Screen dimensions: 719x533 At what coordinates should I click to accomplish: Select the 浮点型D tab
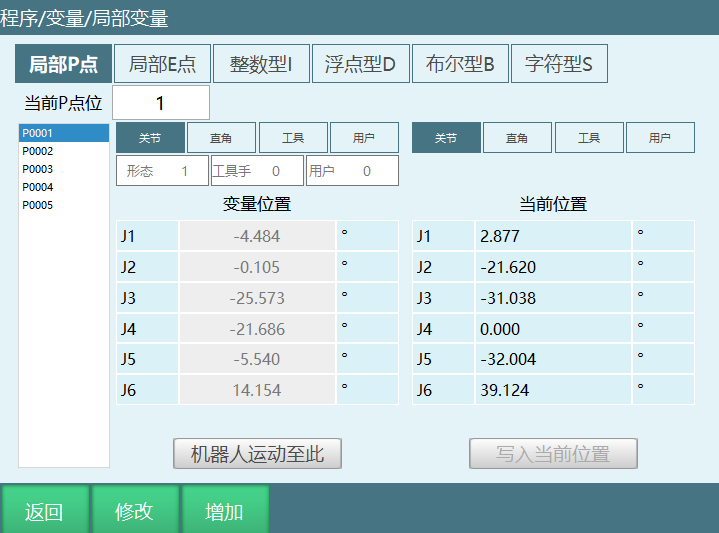pyautogui.click(x=360, y=64)
